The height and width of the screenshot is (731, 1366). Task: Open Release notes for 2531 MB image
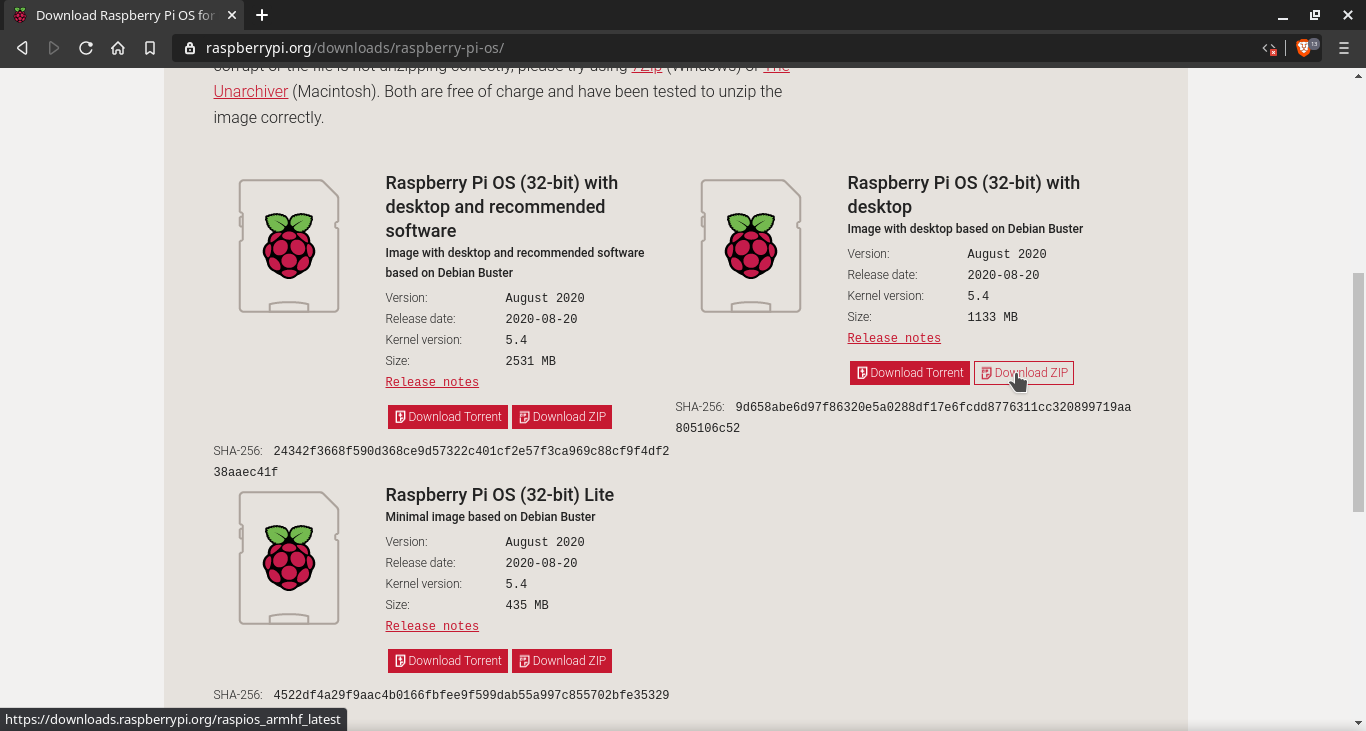pyautogui.click(x=432, y=382)
